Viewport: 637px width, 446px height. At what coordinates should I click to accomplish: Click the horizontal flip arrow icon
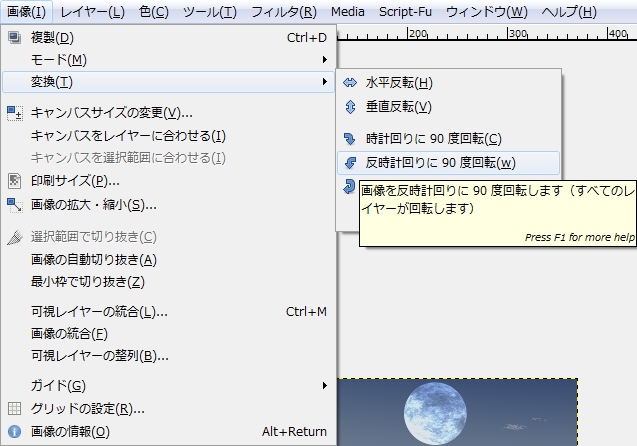coord(350,83)
